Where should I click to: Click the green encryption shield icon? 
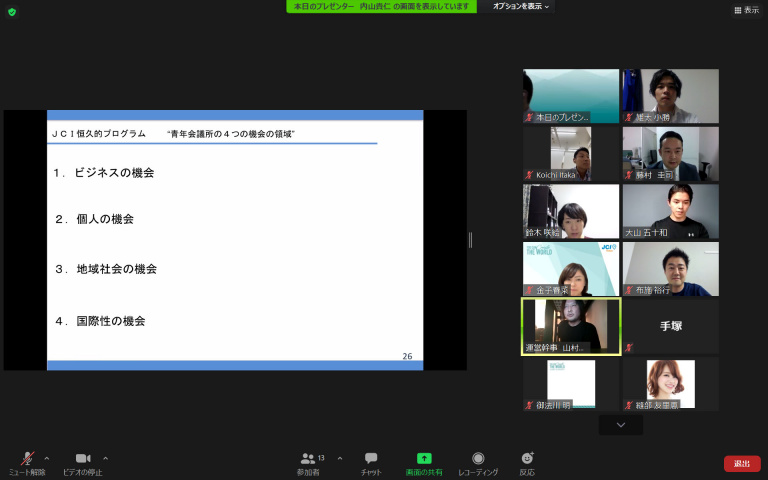point(12,12)
